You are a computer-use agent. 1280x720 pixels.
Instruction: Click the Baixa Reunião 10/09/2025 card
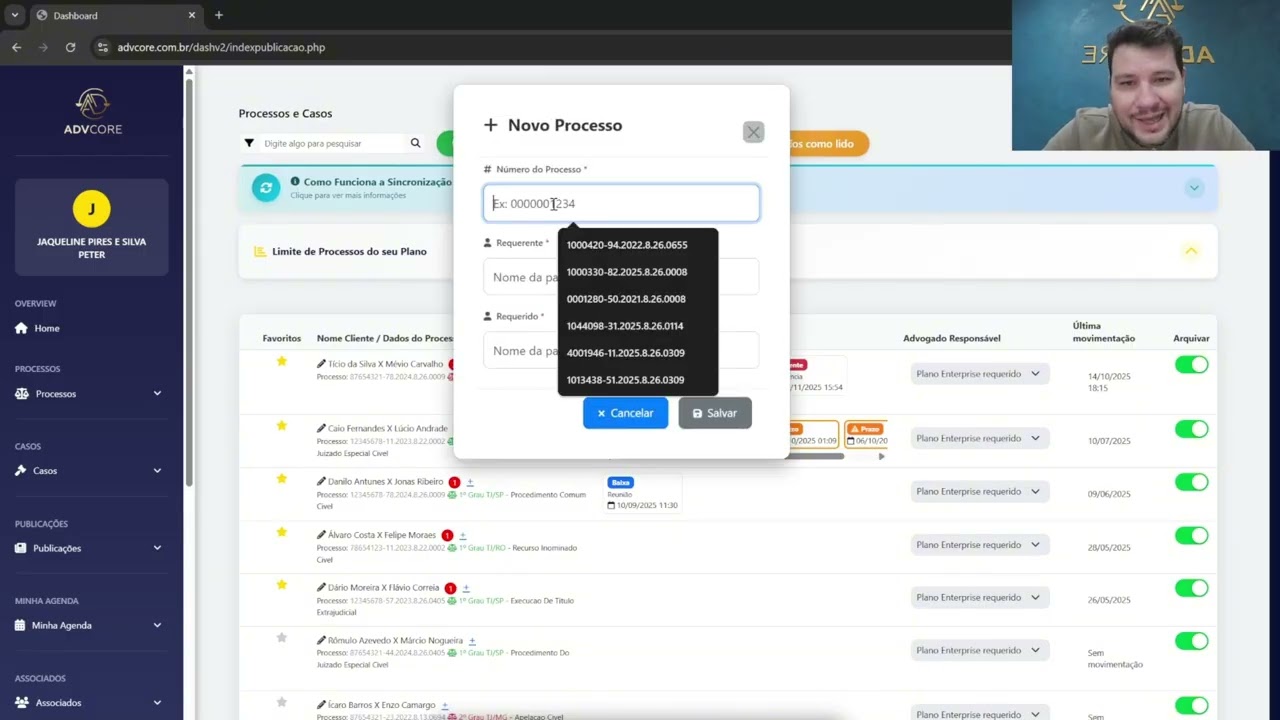[643, 493]
